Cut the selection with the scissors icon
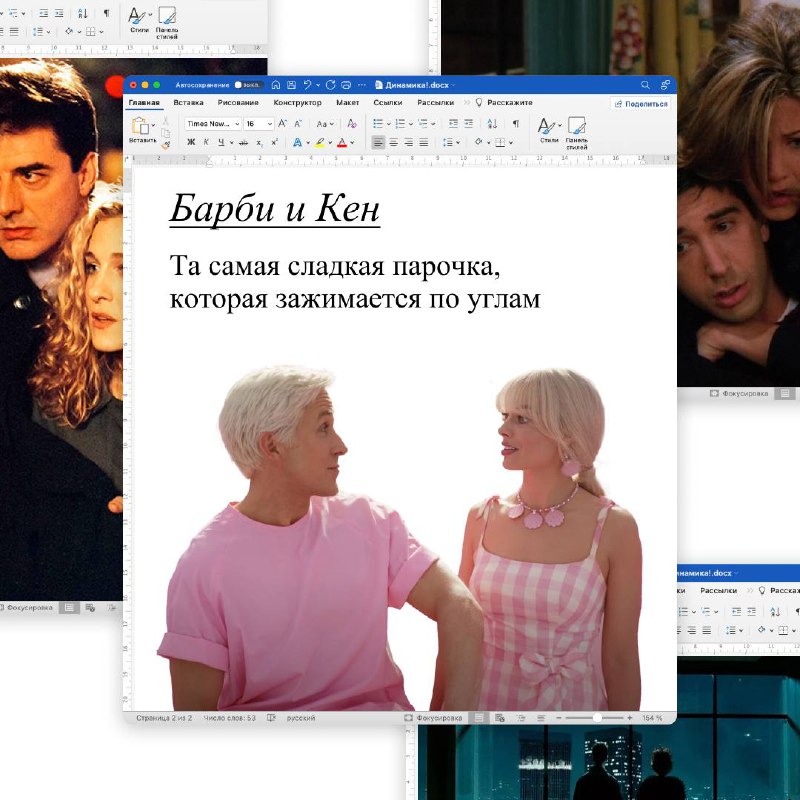This screenshot has width=800, height=800. tap(165, 120)
